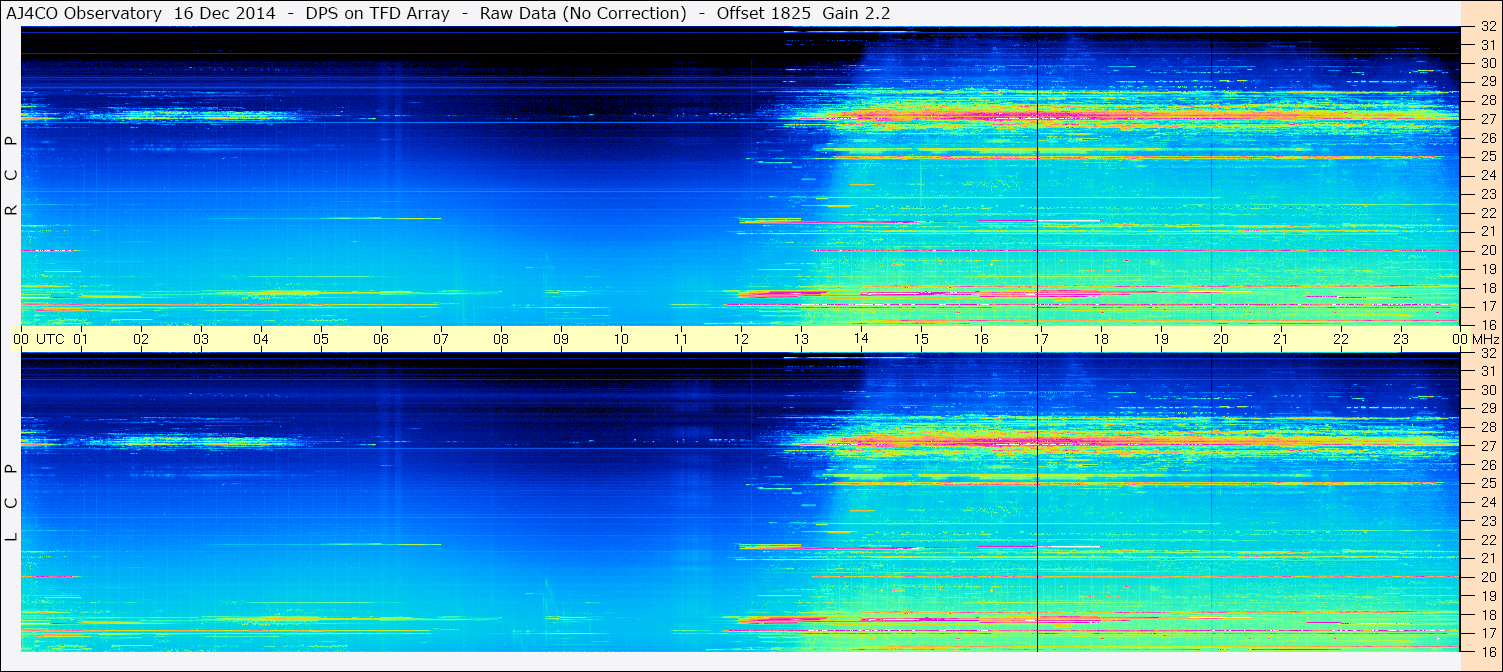Click the RCP label beside upper spectrogram
The height and width of the screenshot is (672, 1503).
[x=11, y=175]
